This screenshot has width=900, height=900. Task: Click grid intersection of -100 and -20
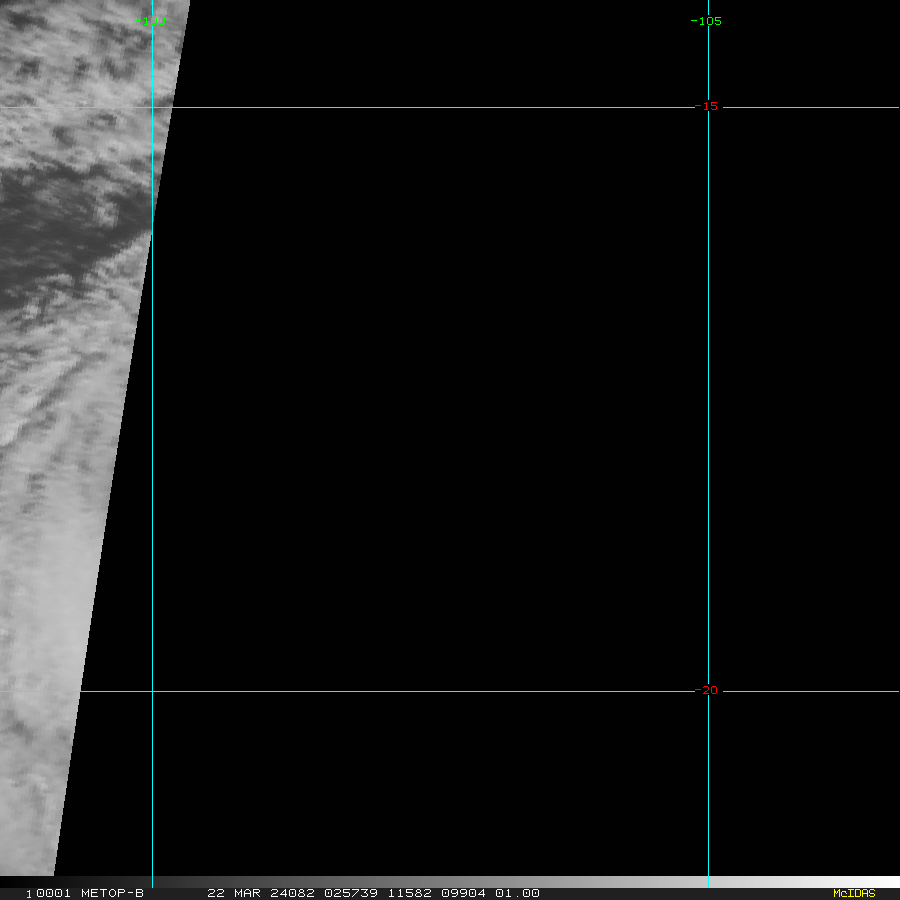click(x=152, y=691)
